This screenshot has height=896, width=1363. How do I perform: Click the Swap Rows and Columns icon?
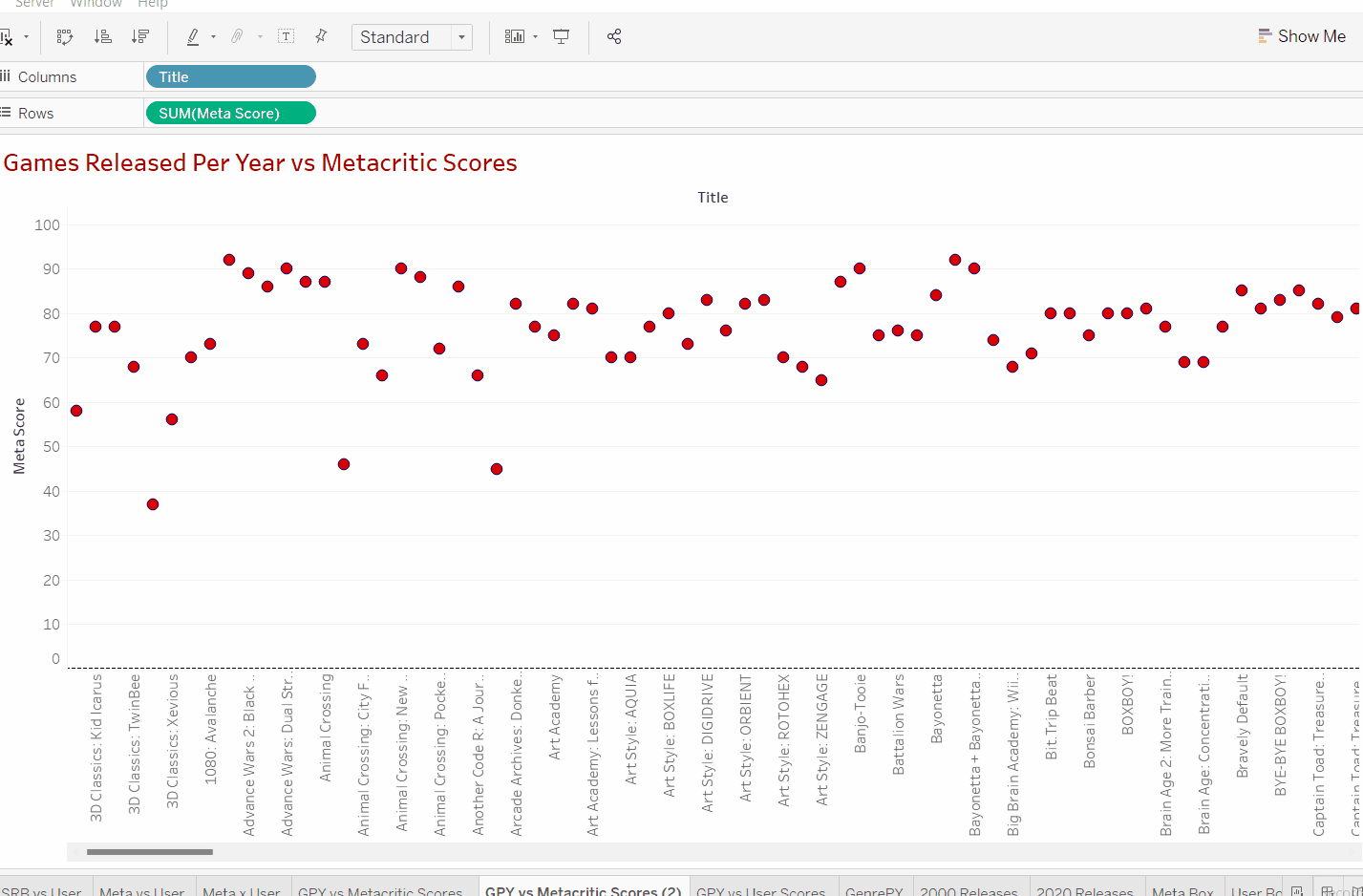coord(65,37)
